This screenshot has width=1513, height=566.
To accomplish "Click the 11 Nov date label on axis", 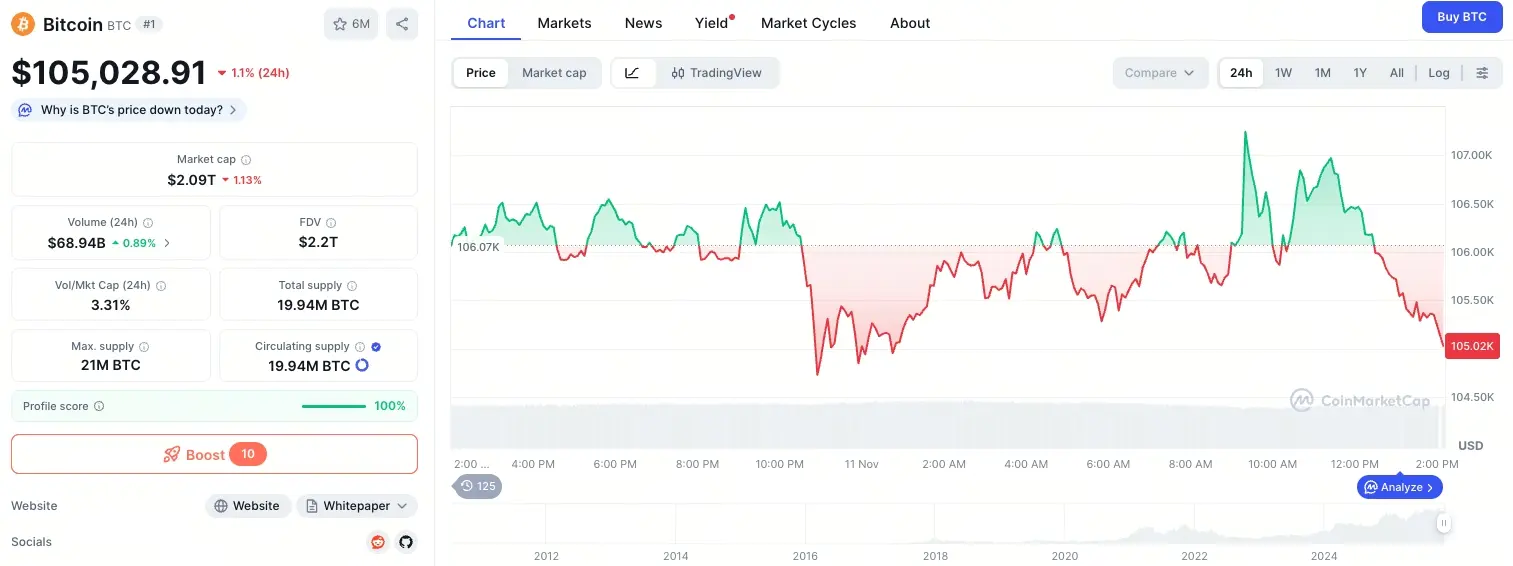I will click(861, 464).
